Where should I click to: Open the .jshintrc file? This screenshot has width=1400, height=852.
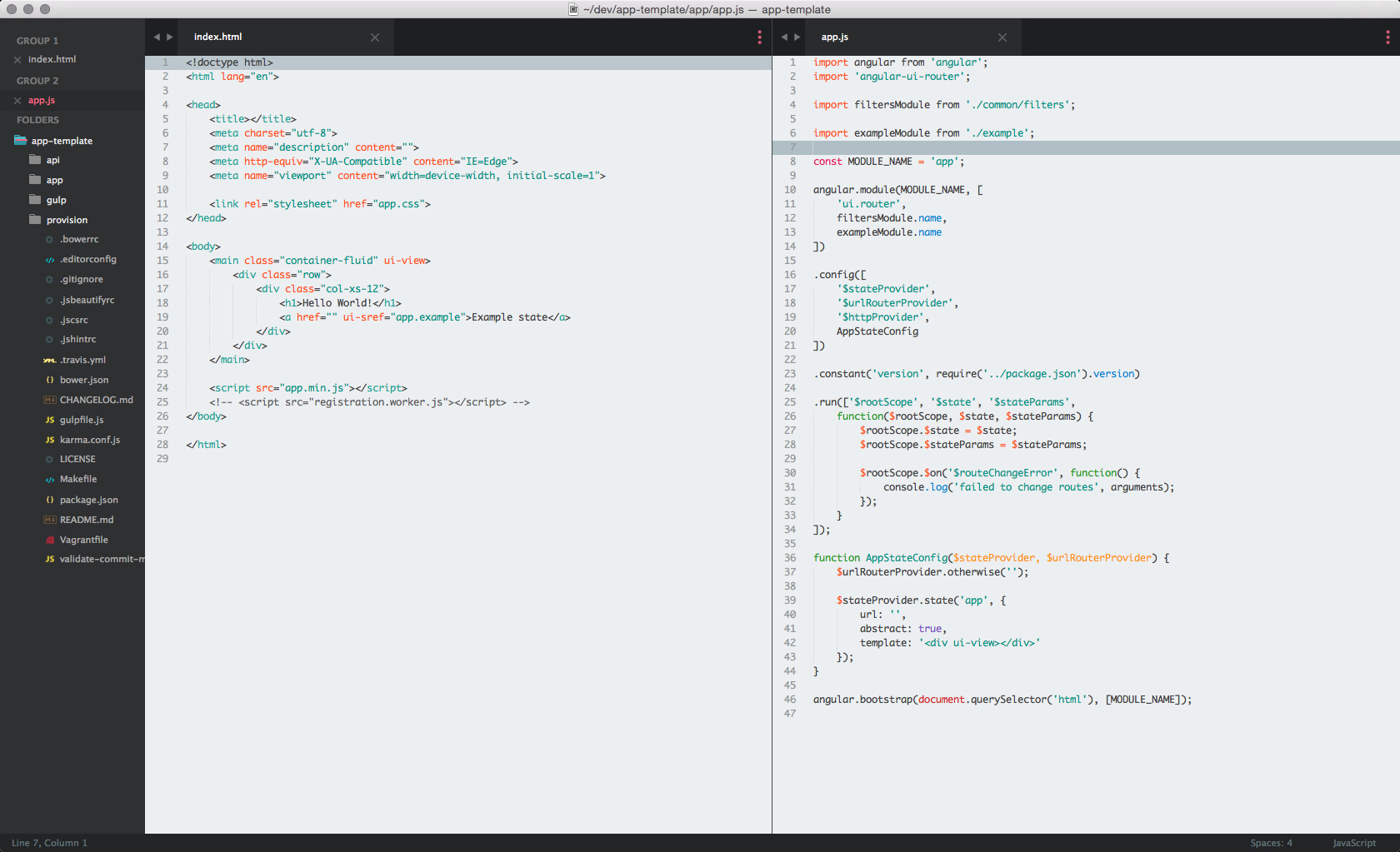coord(78,339)
